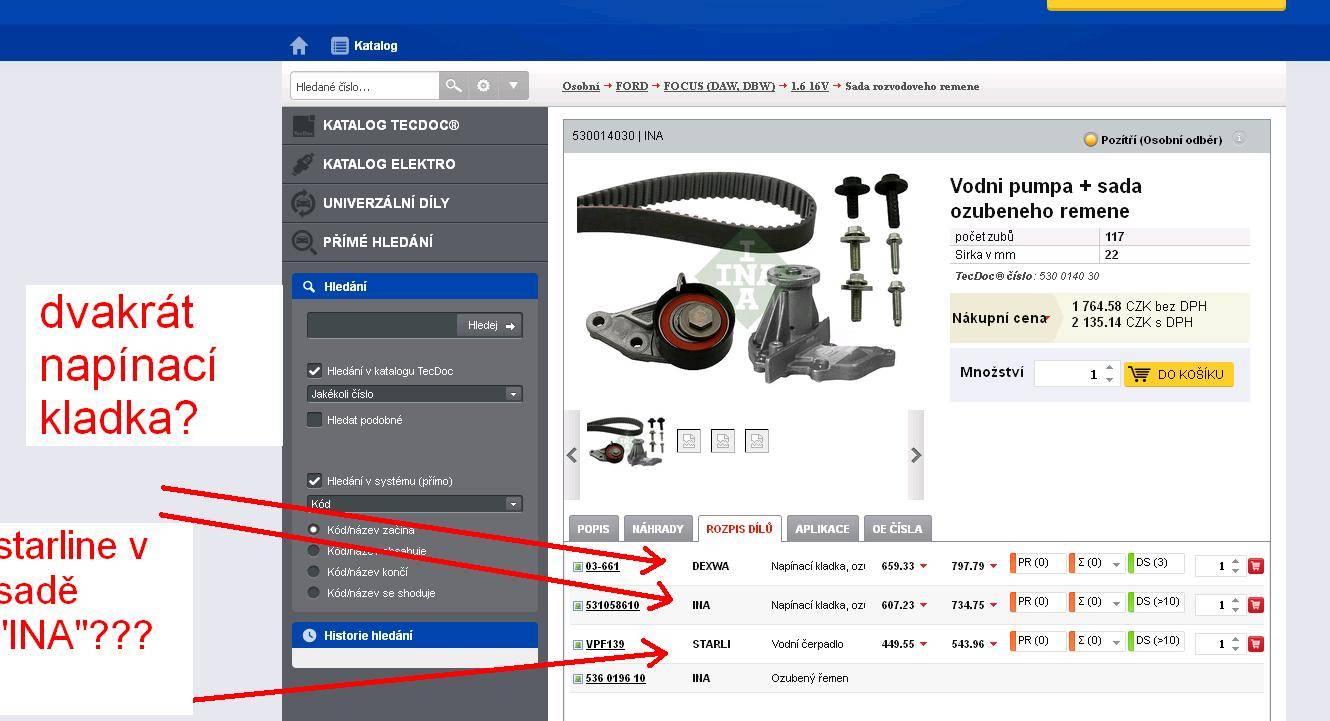Open third product image placeholder thumbnail
Screen dimensions: 1330x721
pyautogui.click(x=723, y=441)
